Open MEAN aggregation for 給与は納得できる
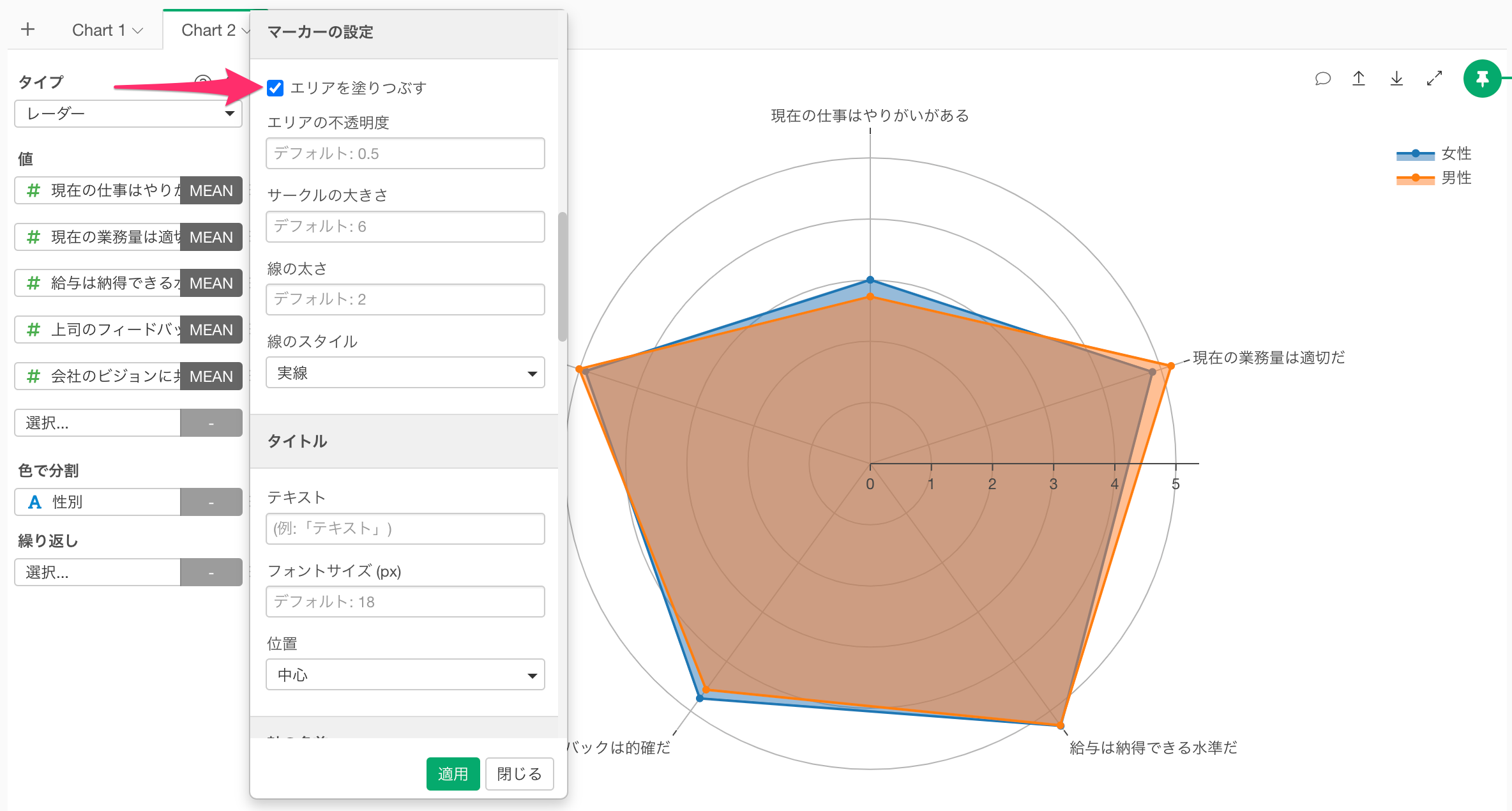The height and width of the screenshot is (811, 1512). [x=211, y=283]
